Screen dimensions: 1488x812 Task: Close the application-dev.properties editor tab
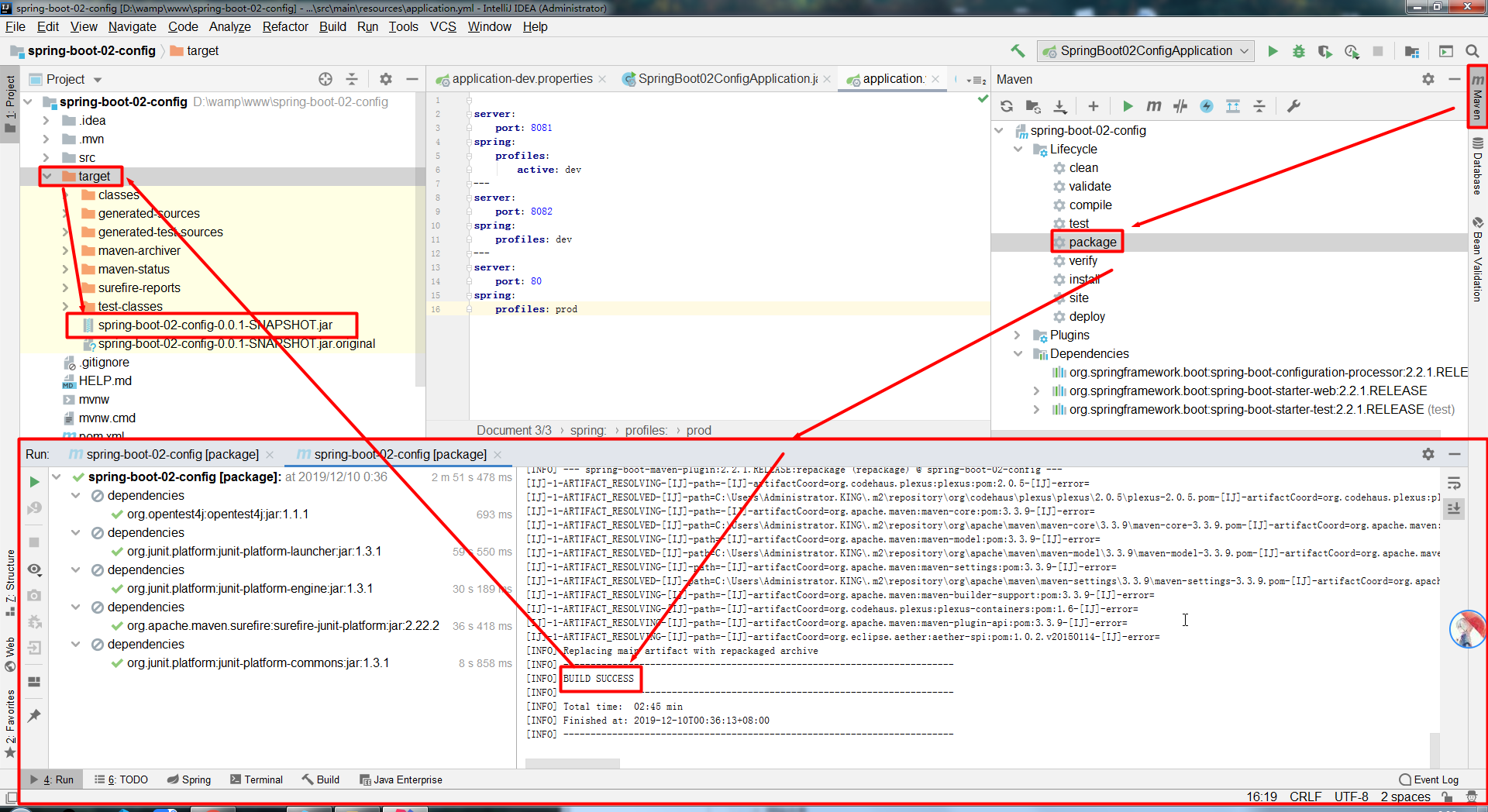604,79
